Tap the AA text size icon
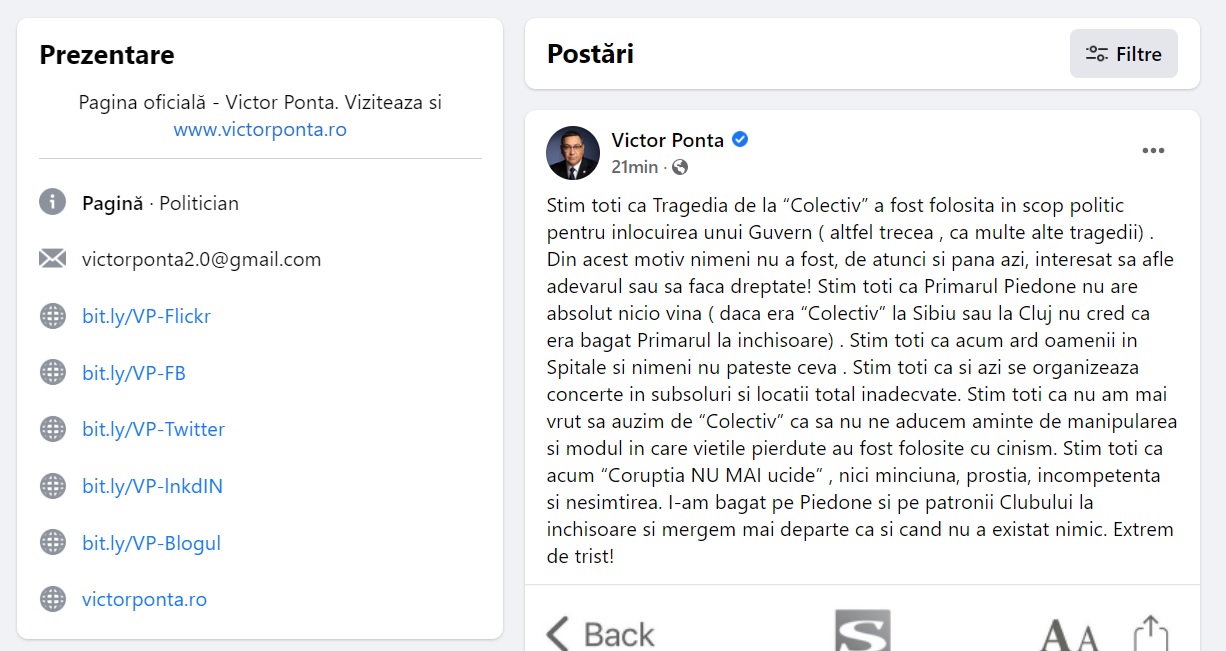1226x651 pixels. tap(1070, 636)
